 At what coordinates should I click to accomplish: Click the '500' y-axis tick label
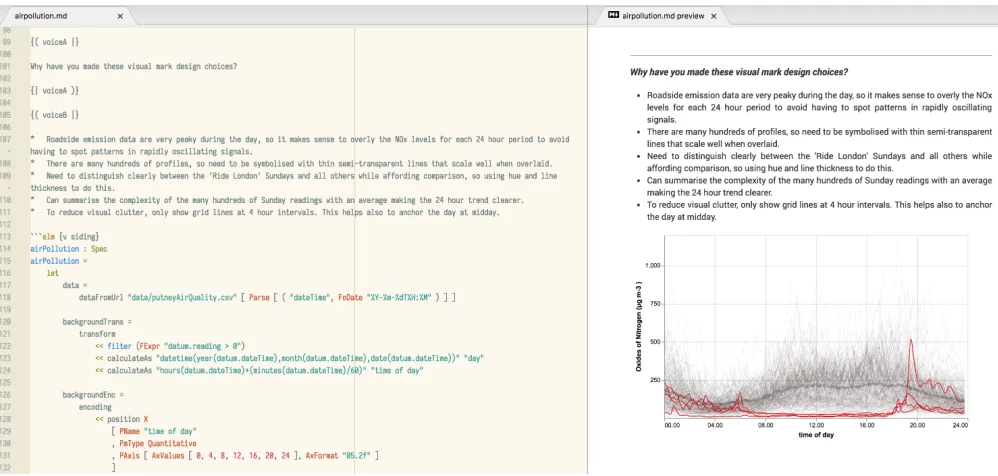click(656, 342)
